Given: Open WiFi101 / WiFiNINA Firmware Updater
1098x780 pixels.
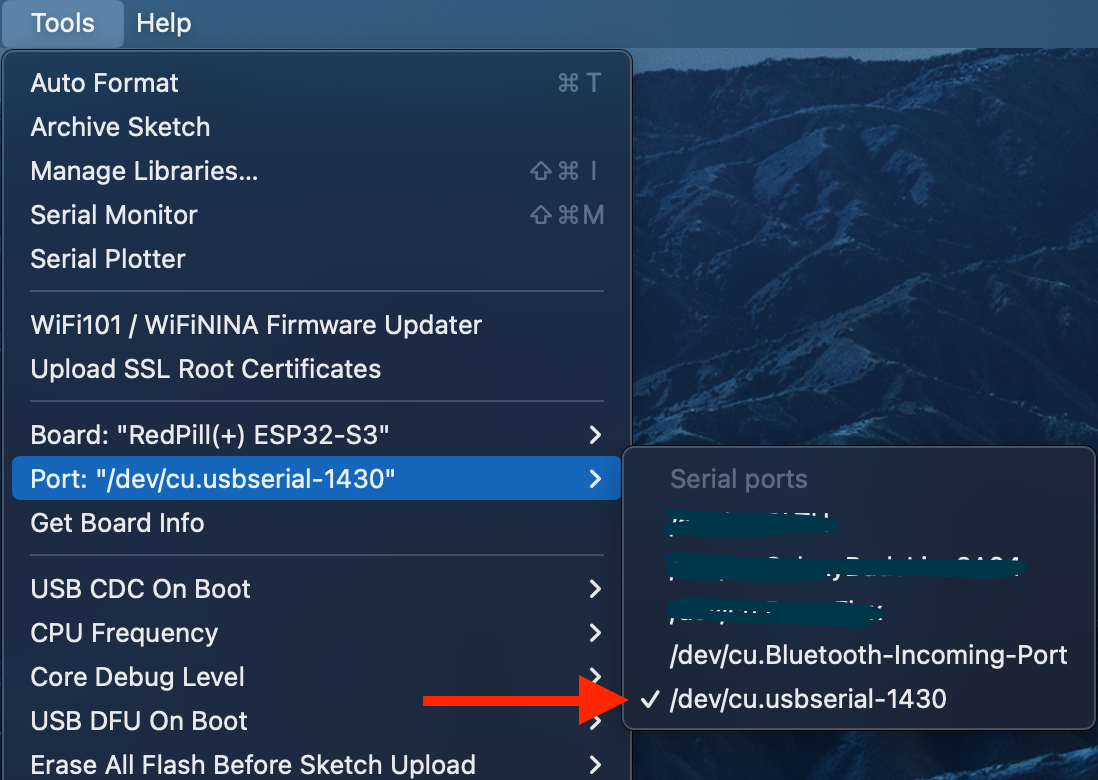Looking at the screenshot, I should (x=256, y=325).
